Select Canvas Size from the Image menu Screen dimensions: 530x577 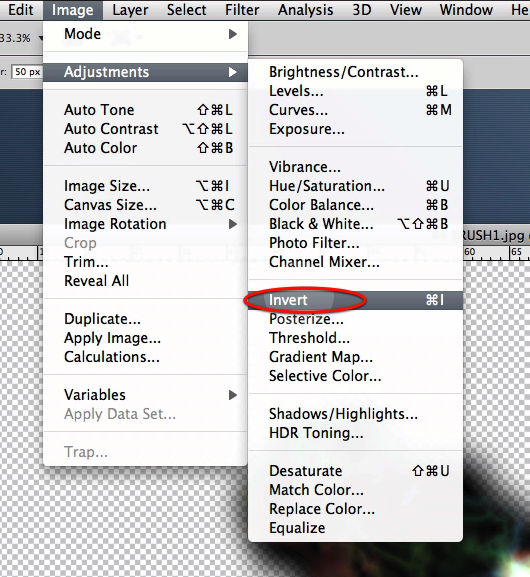click(x=145, y=205)
